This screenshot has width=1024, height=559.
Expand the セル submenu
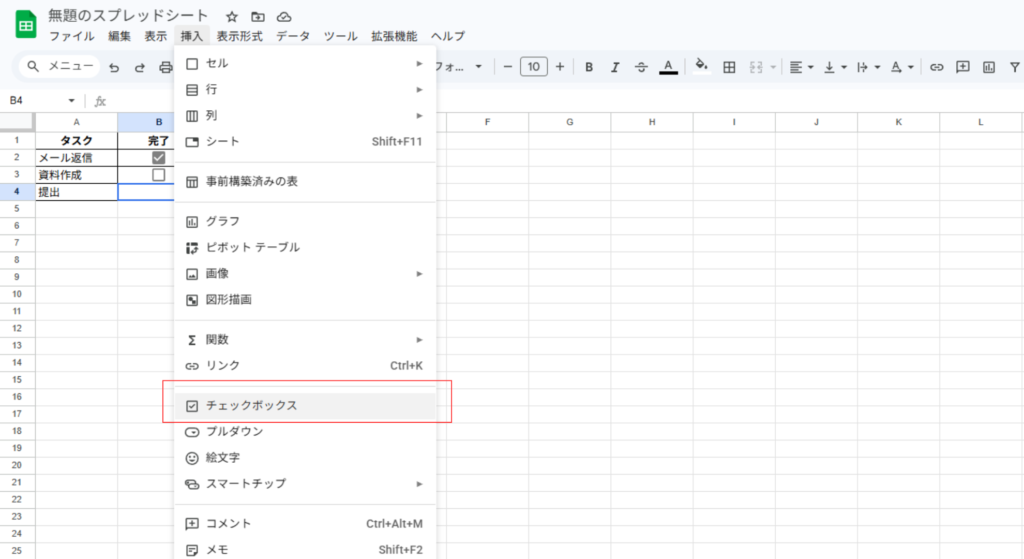click(305, 63)
